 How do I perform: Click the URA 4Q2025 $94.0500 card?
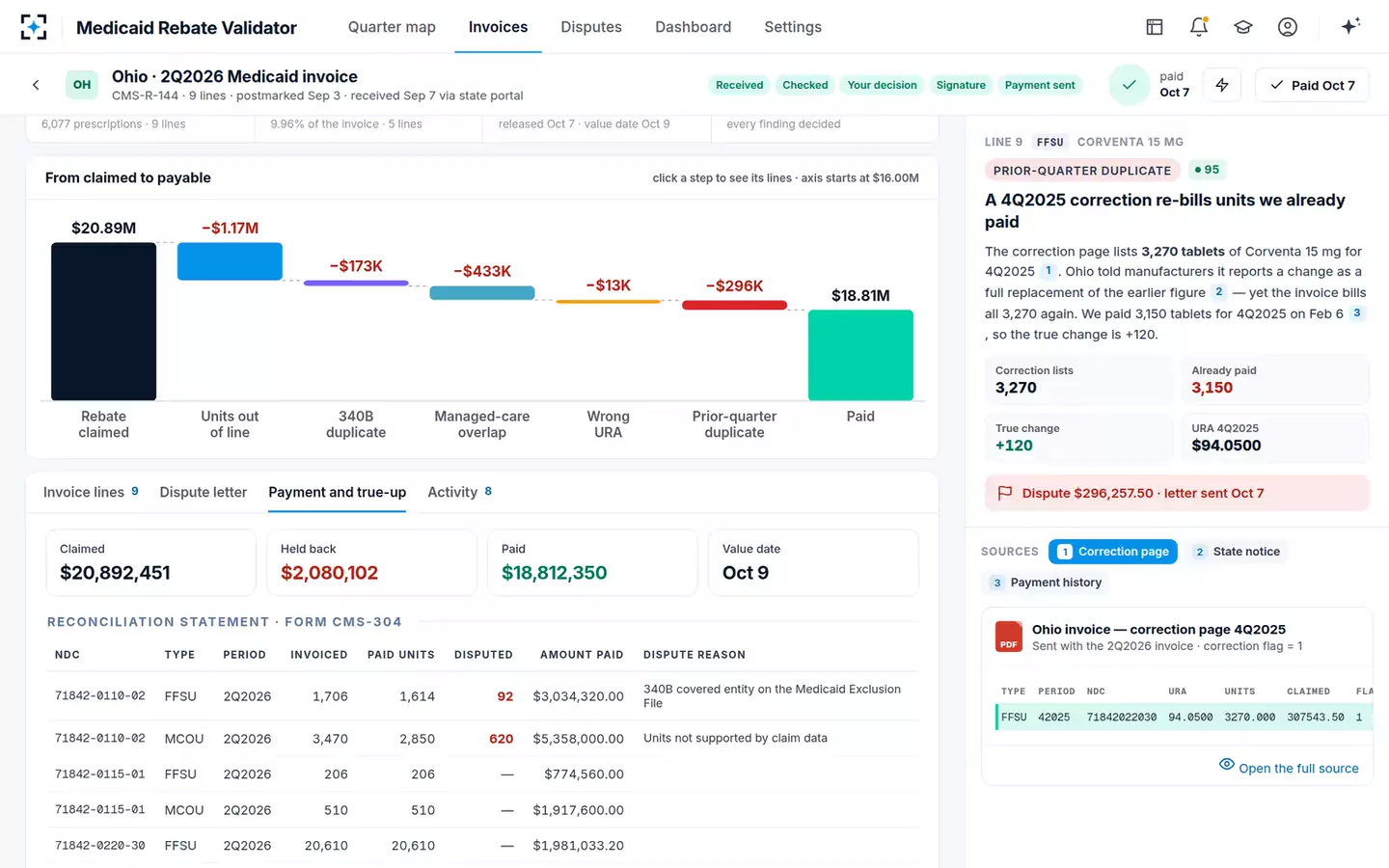coord(1275,438)
